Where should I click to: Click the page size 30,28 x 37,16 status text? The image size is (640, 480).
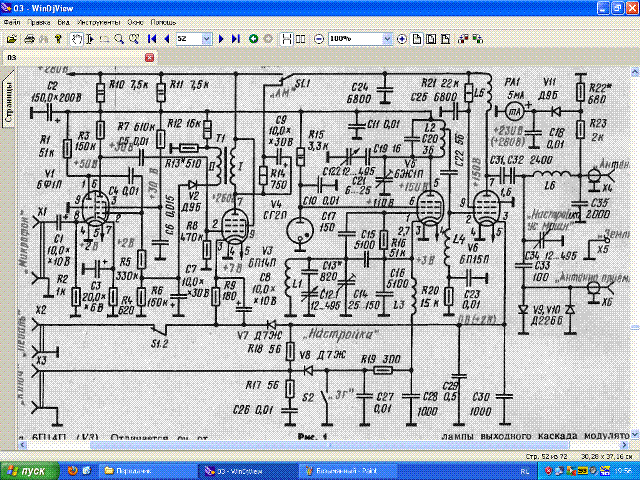coord(606,456)
